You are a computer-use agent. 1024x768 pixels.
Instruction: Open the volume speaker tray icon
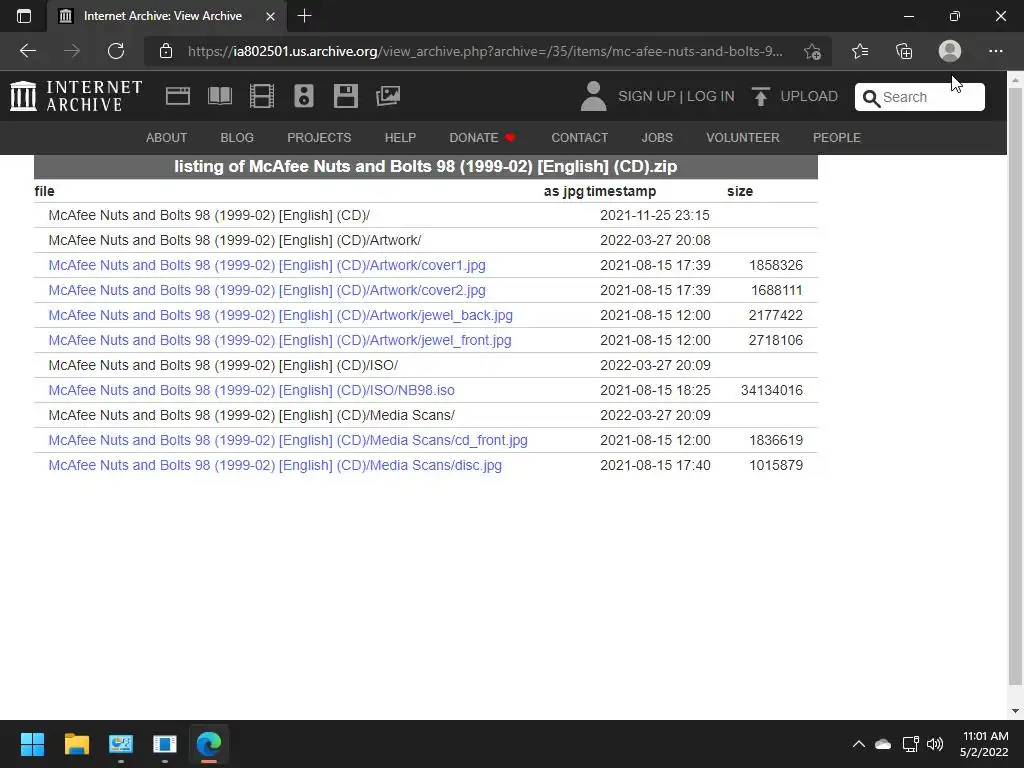(x=935, y=744)
